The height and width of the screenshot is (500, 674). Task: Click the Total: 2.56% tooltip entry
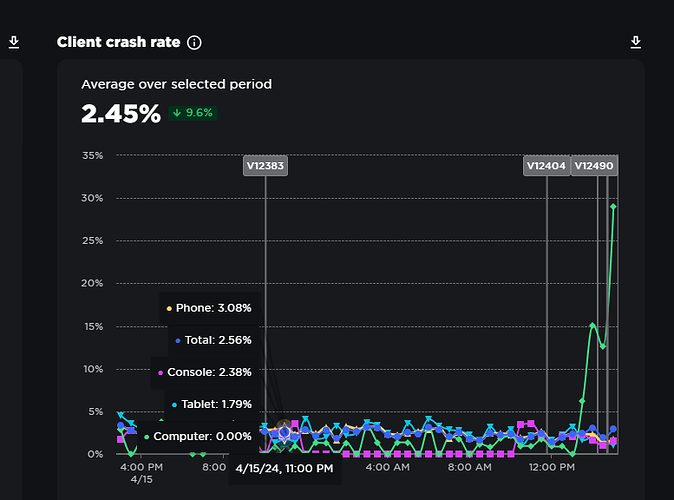coord(214,340)
